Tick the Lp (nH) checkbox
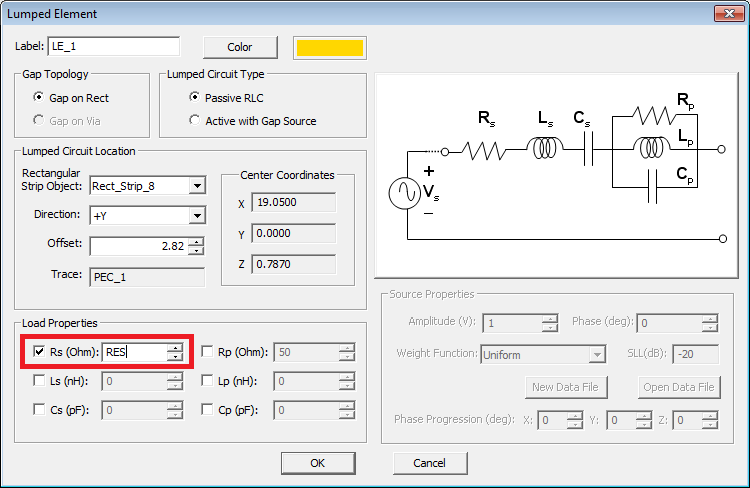Screen dimensions: 750x488 [207, 381]
